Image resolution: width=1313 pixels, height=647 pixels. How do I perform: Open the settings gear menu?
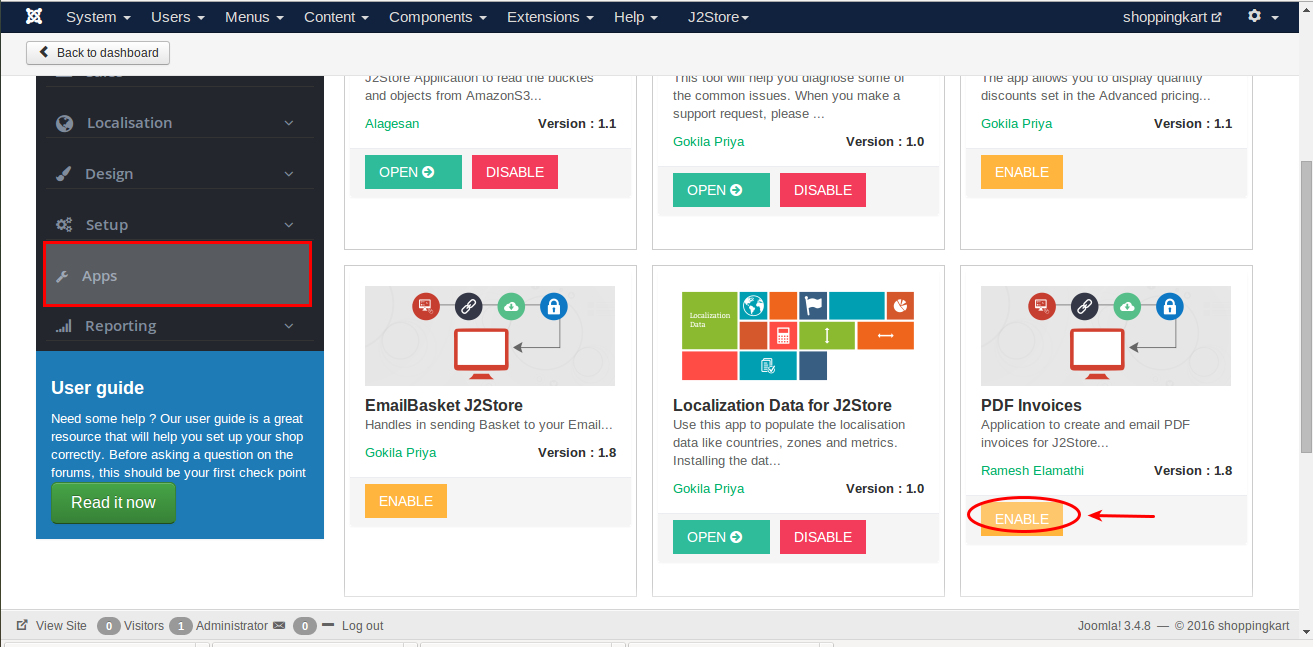pyautogui.click(x=1262, y=17)
